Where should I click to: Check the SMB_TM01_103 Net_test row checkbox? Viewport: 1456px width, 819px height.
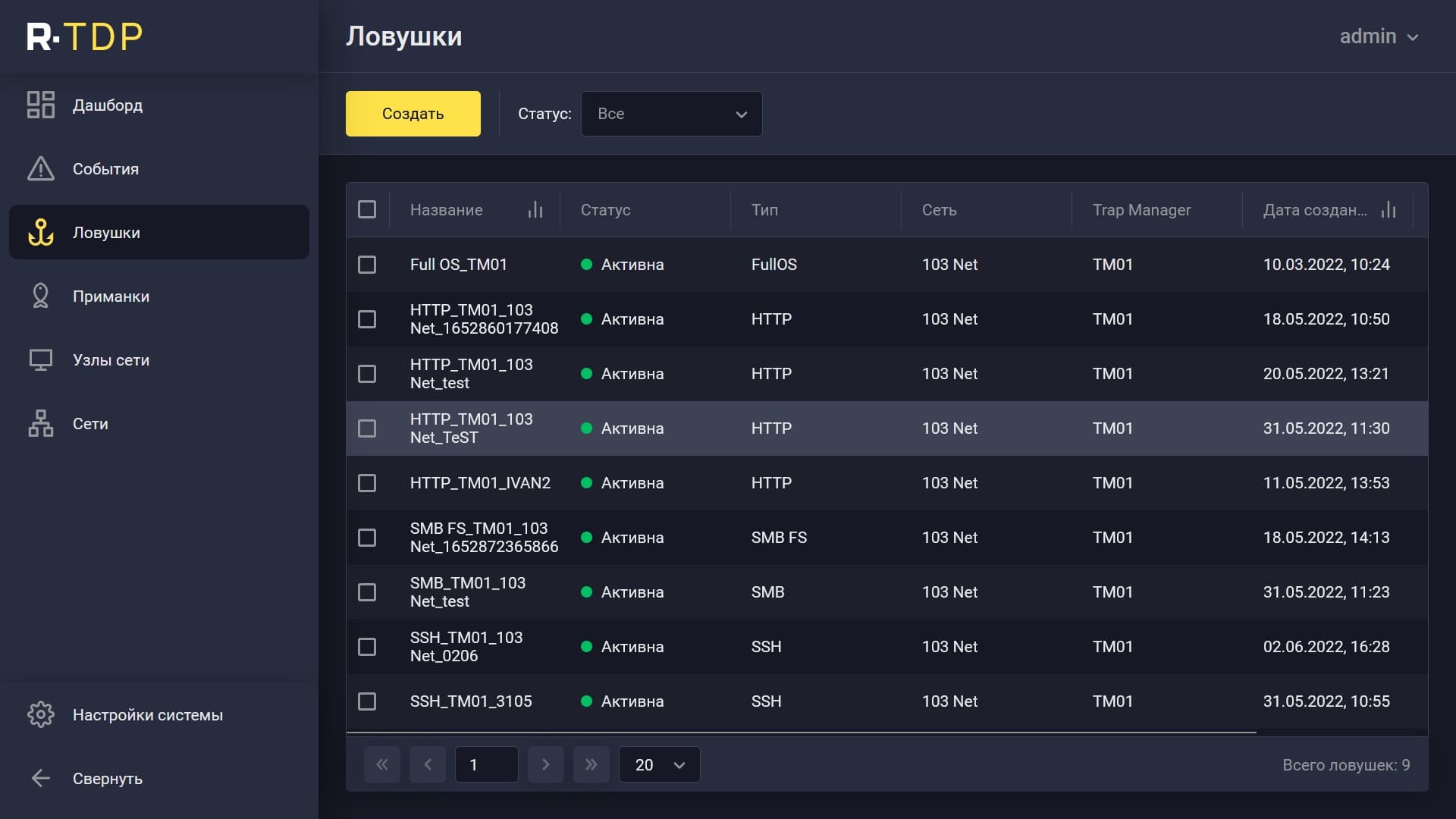(367, 591)
